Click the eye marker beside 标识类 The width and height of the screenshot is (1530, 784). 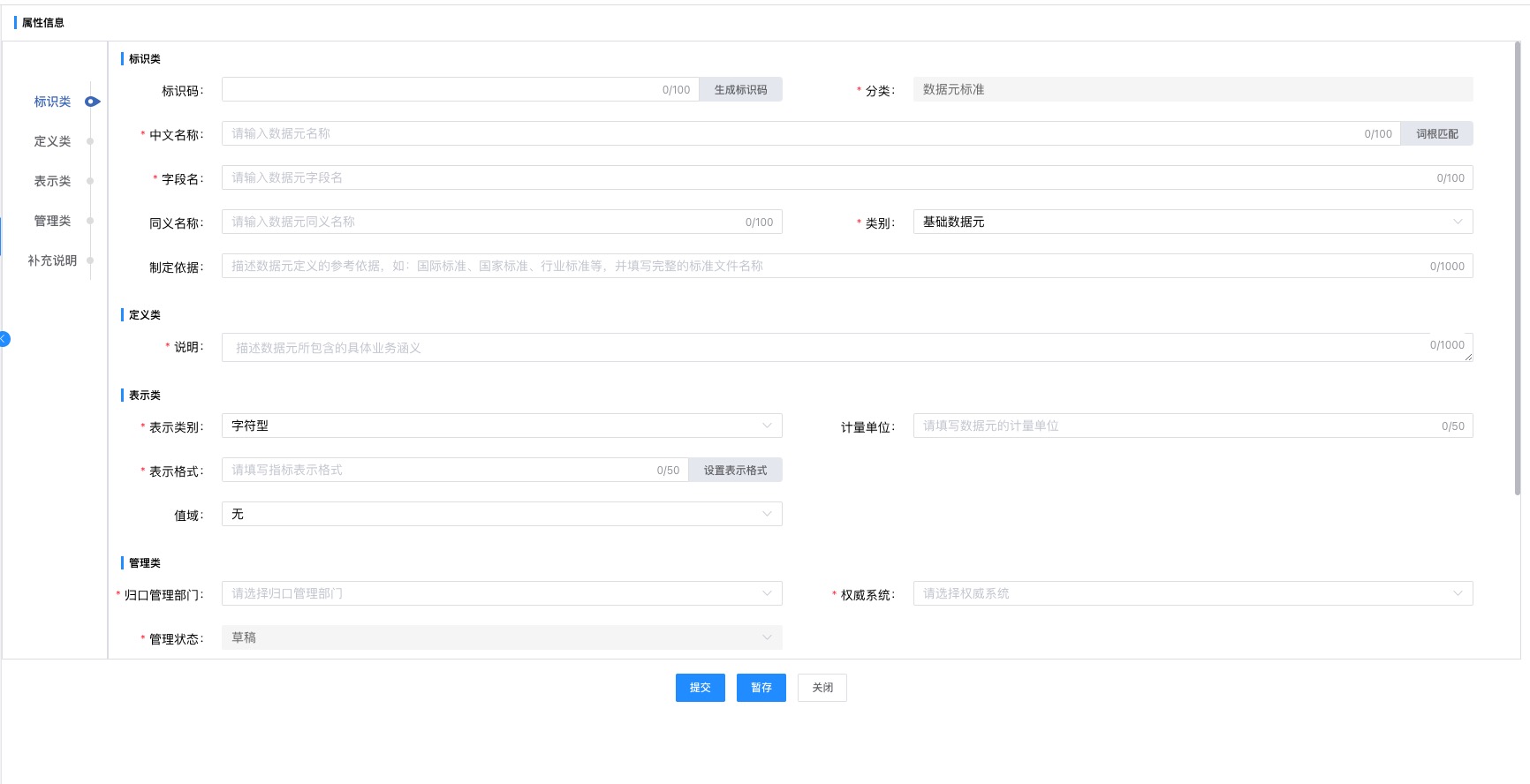92,102
